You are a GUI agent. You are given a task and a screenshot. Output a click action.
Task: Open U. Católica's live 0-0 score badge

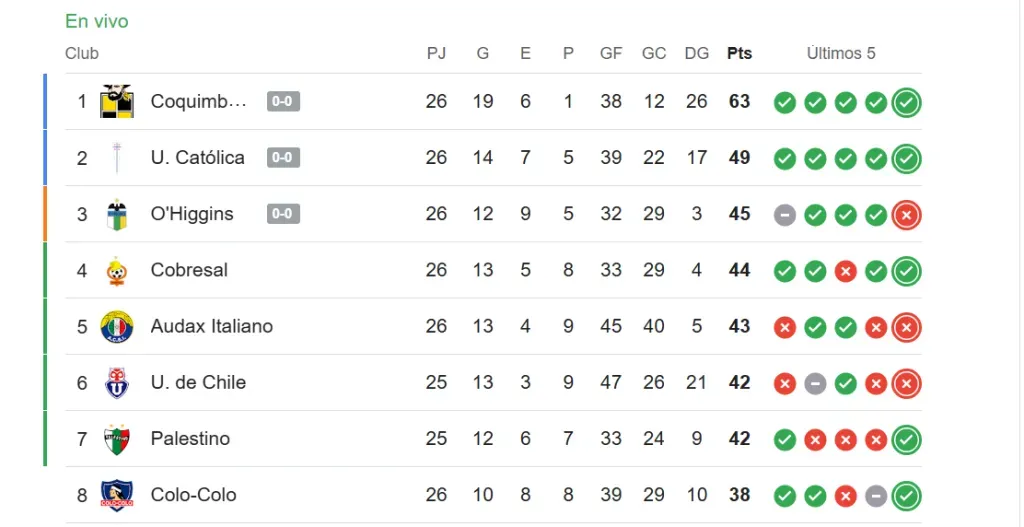point(284,158)
